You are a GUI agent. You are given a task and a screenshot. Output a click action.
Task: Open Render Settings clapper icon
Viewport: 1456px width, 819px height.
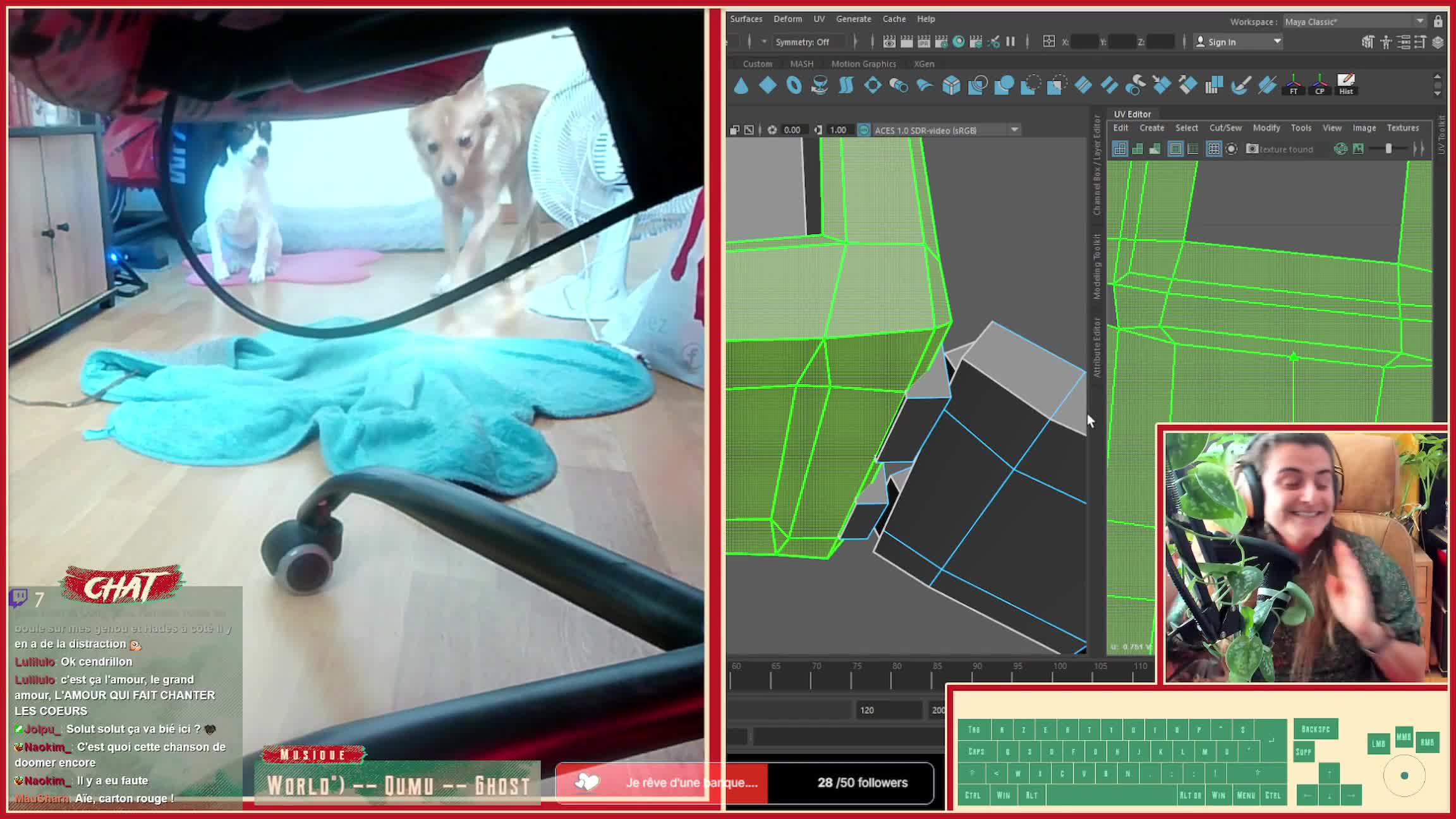tap(941, 42)
